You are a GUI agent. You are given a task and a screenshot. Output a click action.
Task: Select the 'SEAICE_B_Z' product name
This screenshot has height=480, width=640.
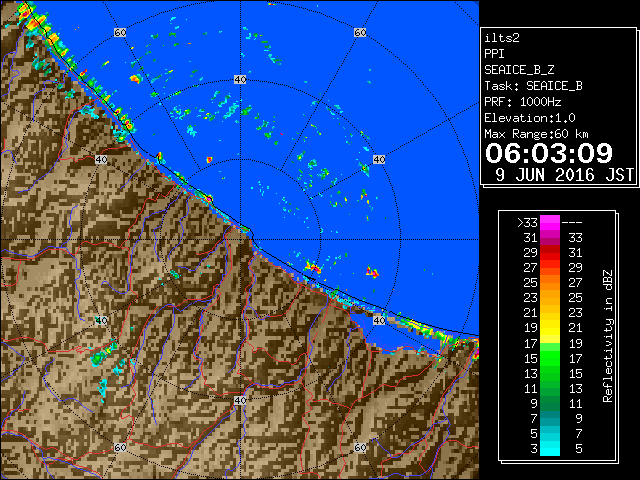pyautogui.click(x=519, y=70)
